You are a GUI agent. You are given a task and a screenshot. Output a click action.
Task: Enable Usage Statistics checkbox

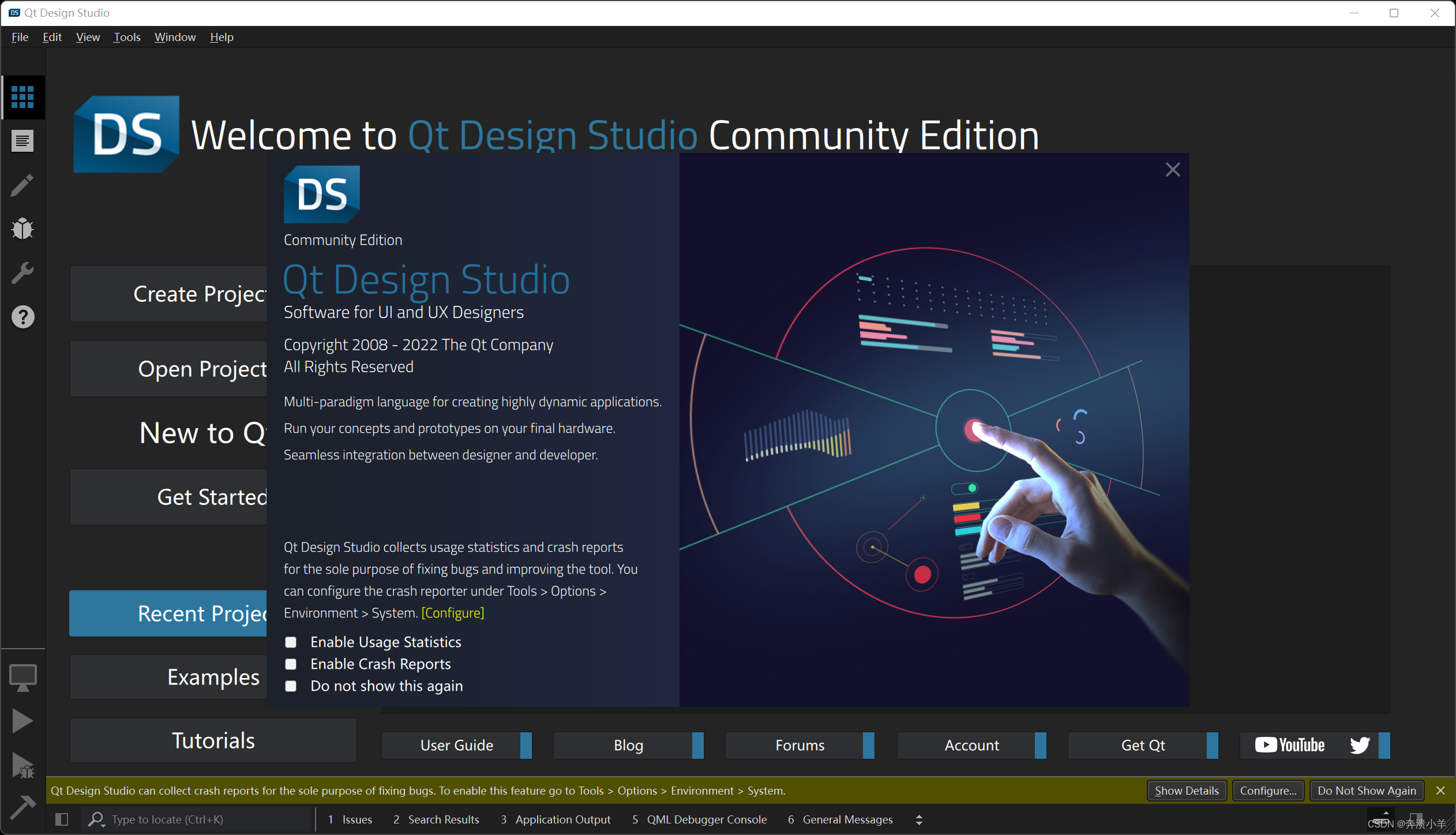(291, 642)
